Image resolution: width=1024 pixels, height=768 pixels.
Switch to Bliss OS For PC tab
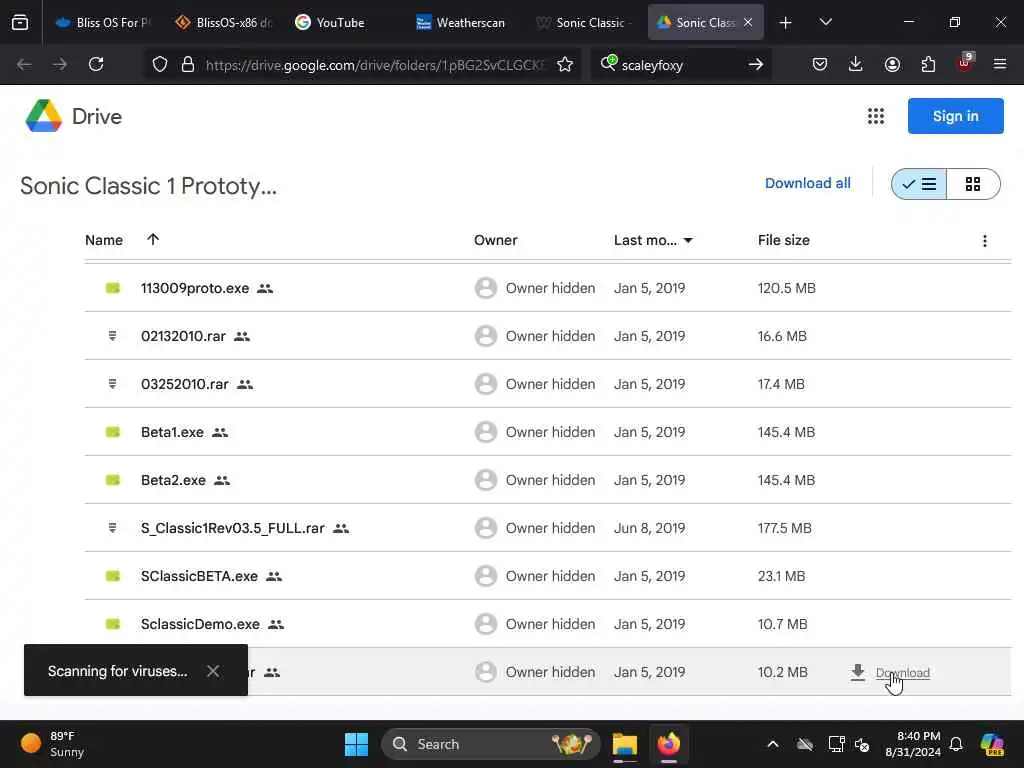click(x=103, y=22)
